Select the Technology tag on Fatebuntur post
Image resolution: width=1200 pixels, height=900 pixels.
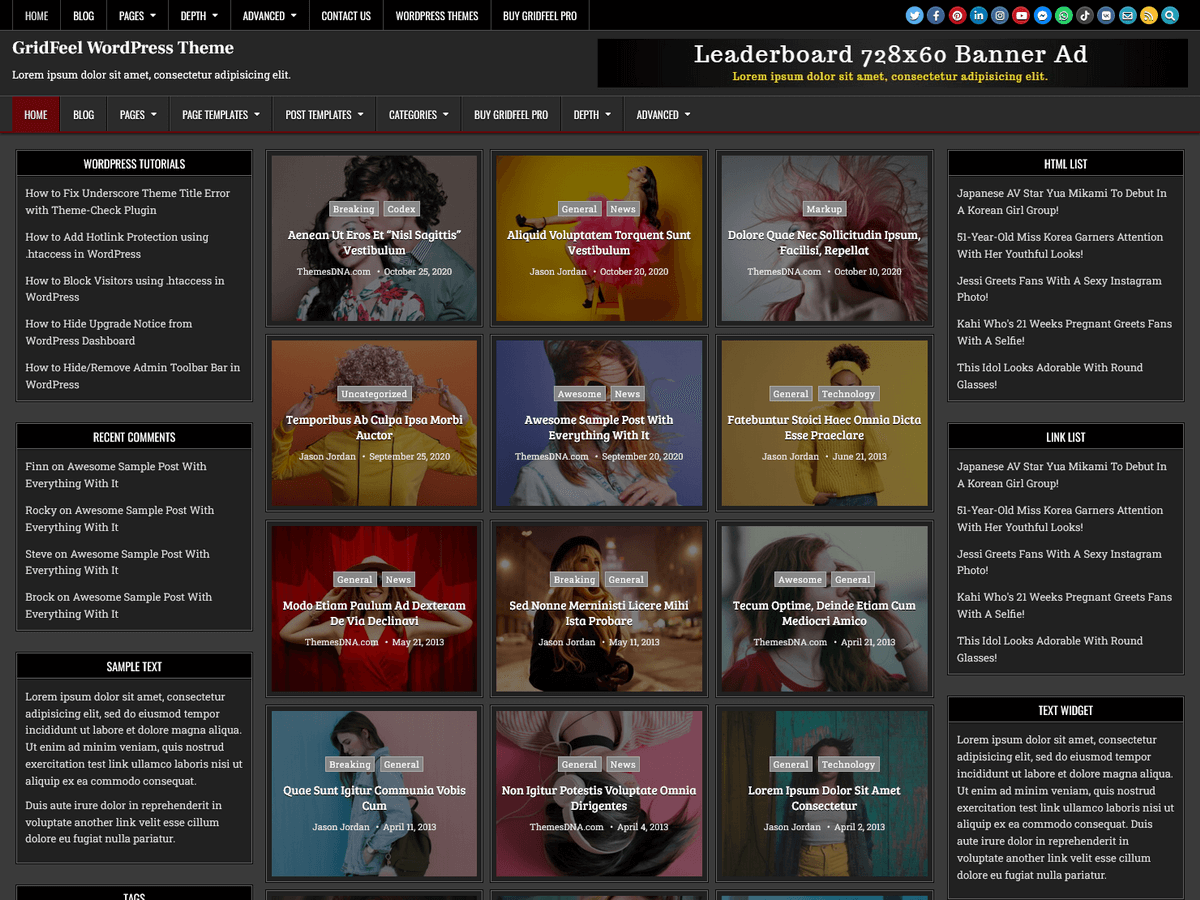click(849, 393)
